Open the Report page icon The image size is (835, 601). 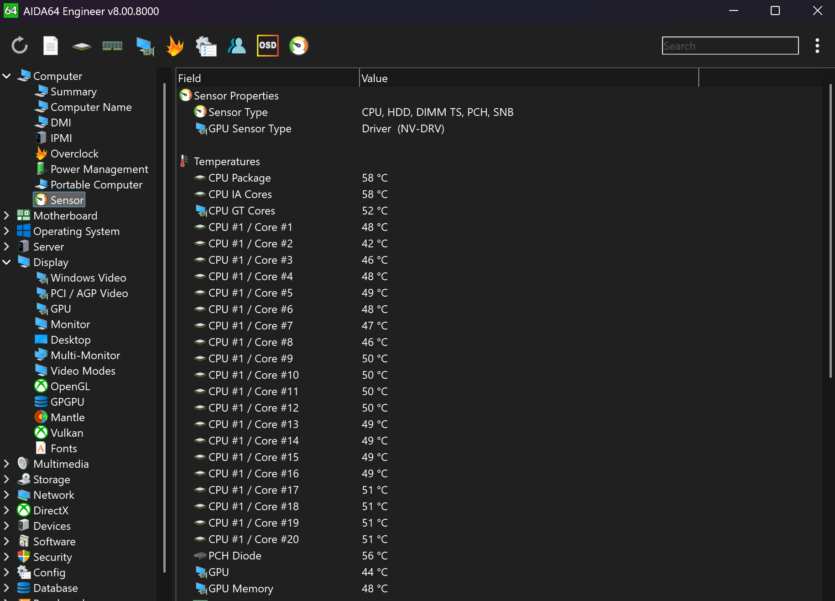pyautogui.click(x=51, y=46)
